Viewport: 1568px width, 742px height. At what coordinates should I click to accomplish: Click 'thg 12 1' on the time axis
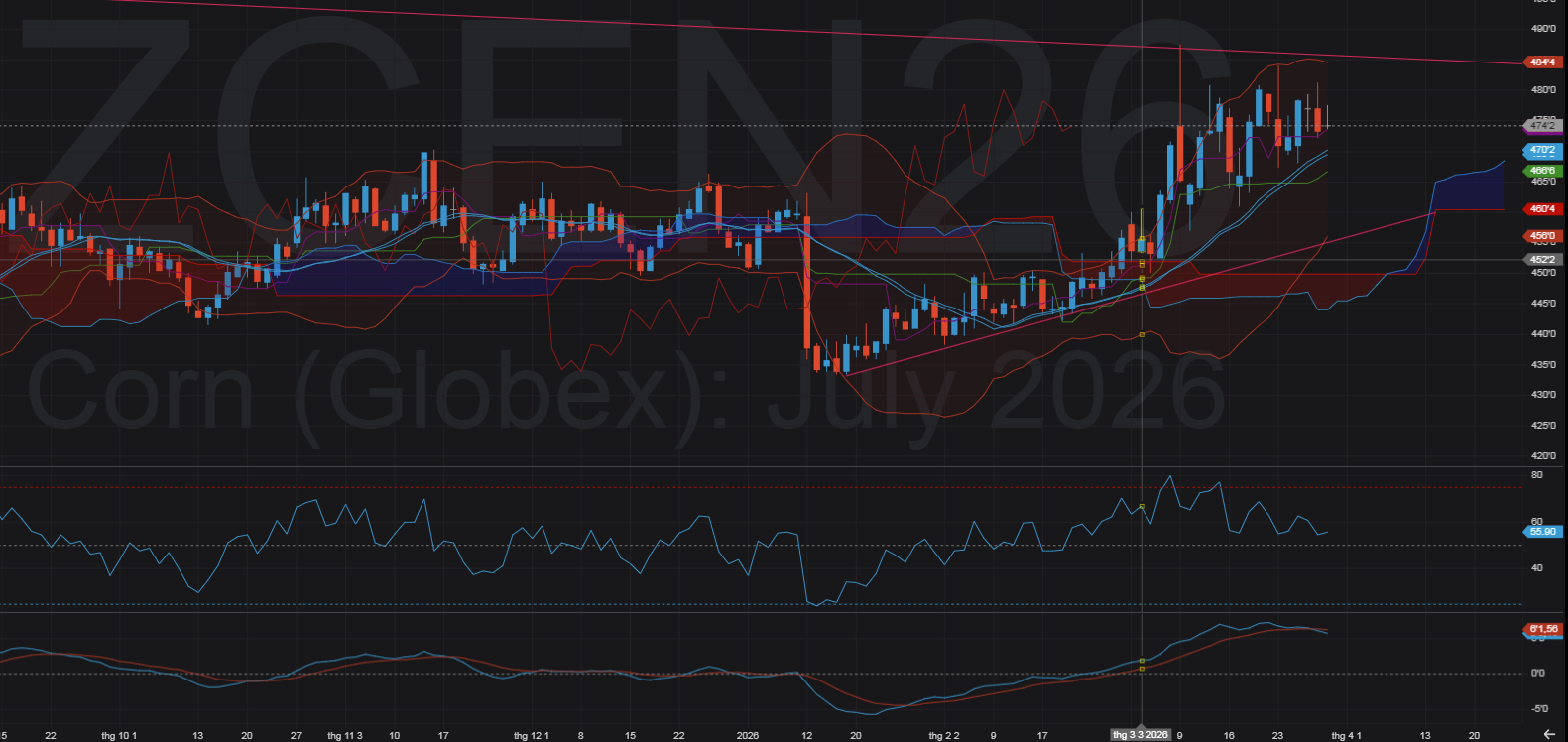(x=531, y=735)
